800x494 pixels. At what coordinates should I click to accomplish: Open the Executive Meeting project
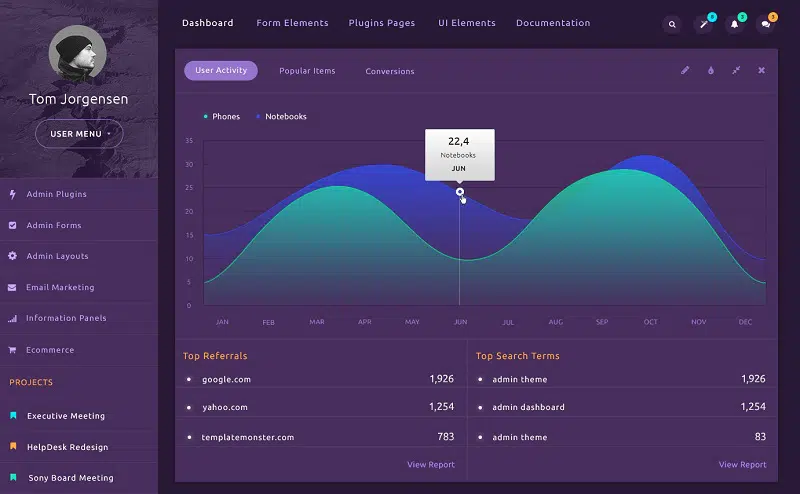[x=66, y=416]
